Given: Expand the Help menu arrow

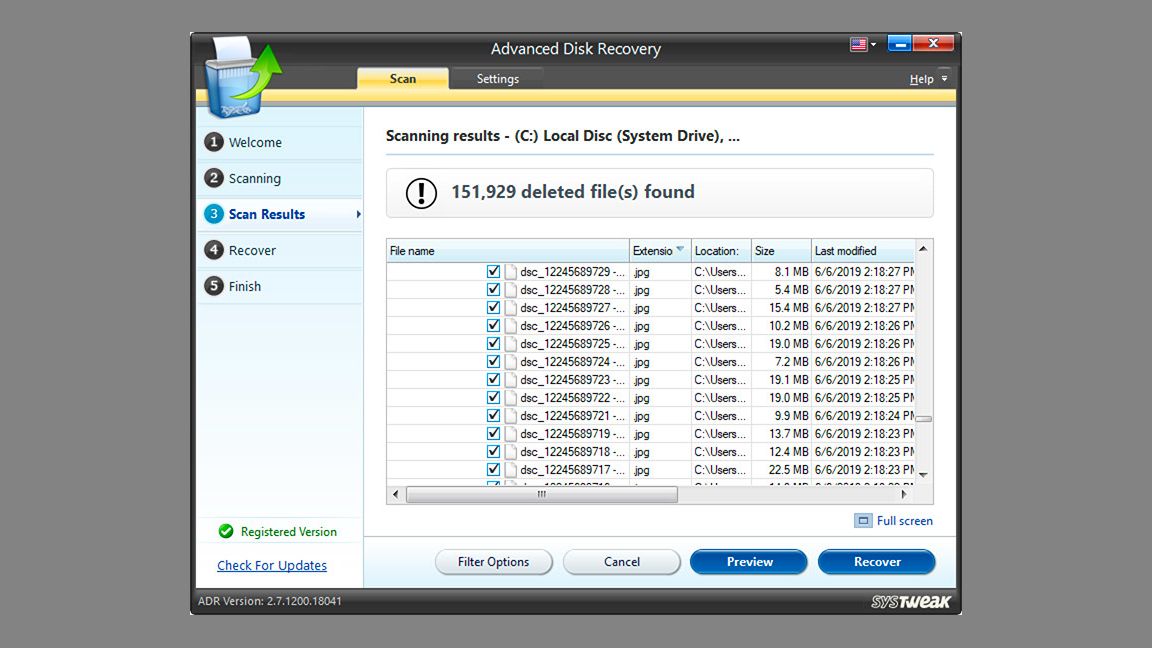Looking at the screenshot, I should point(944,79).
